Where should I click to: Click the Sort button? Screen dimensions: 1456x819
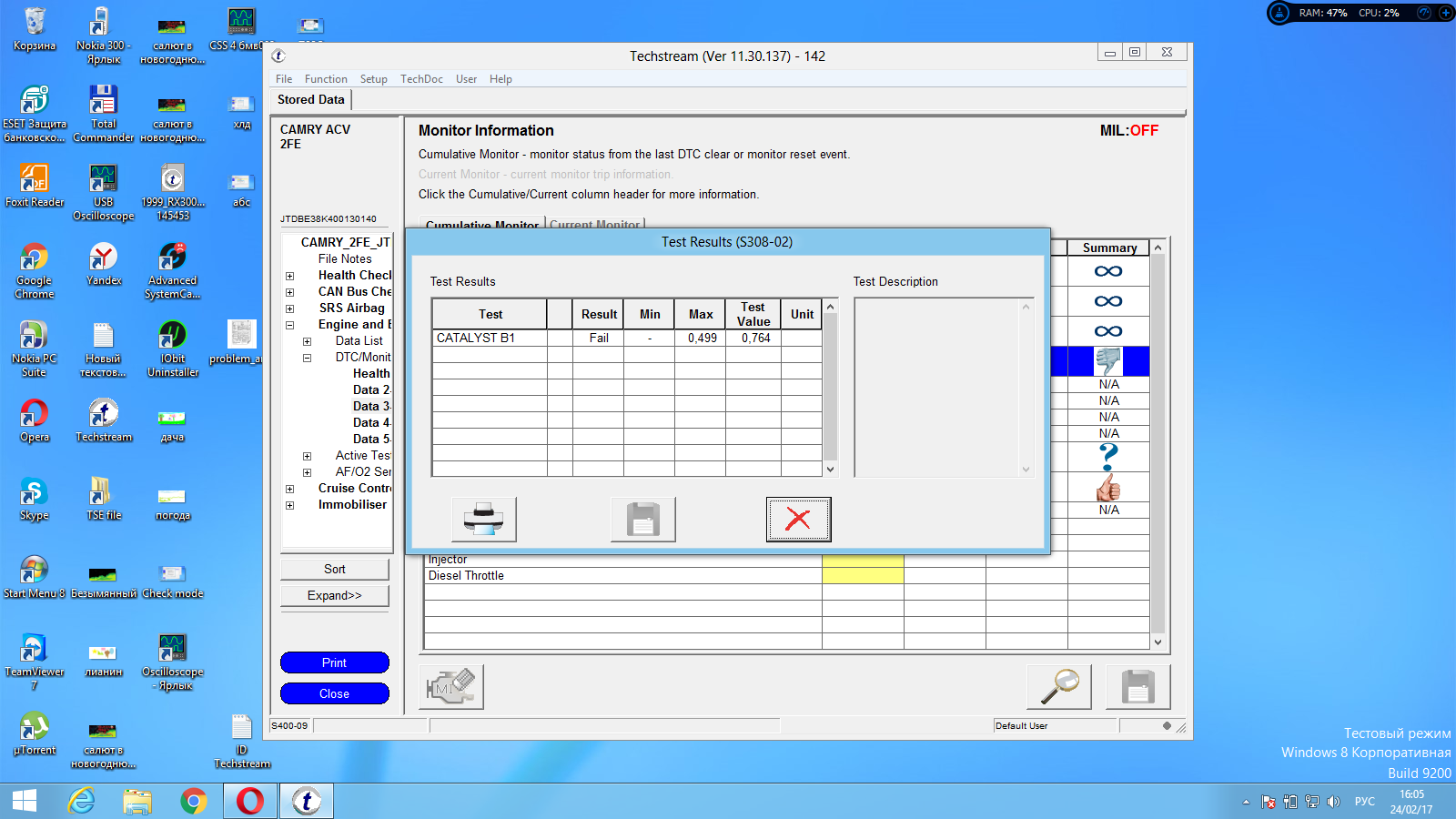pyautogui.click(x=334, y=569)
